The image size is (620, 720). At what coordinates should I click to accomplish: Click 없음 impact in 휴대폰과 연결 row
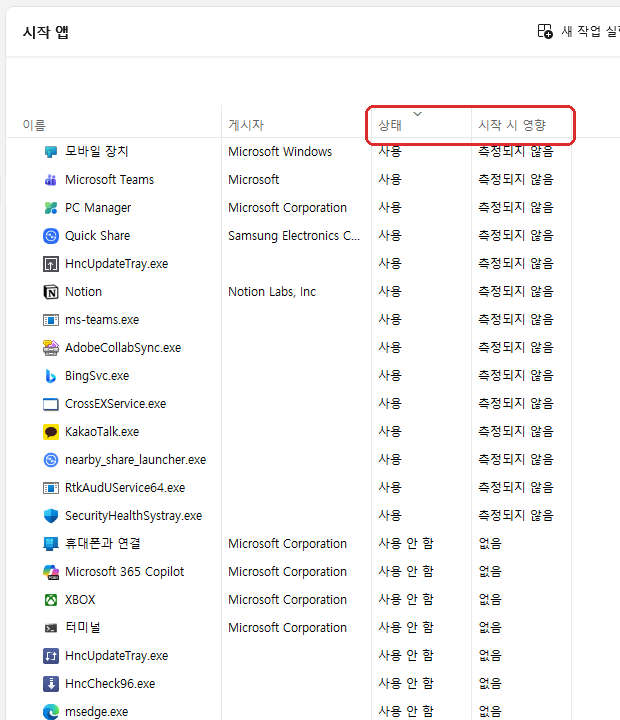pos(490,544)
